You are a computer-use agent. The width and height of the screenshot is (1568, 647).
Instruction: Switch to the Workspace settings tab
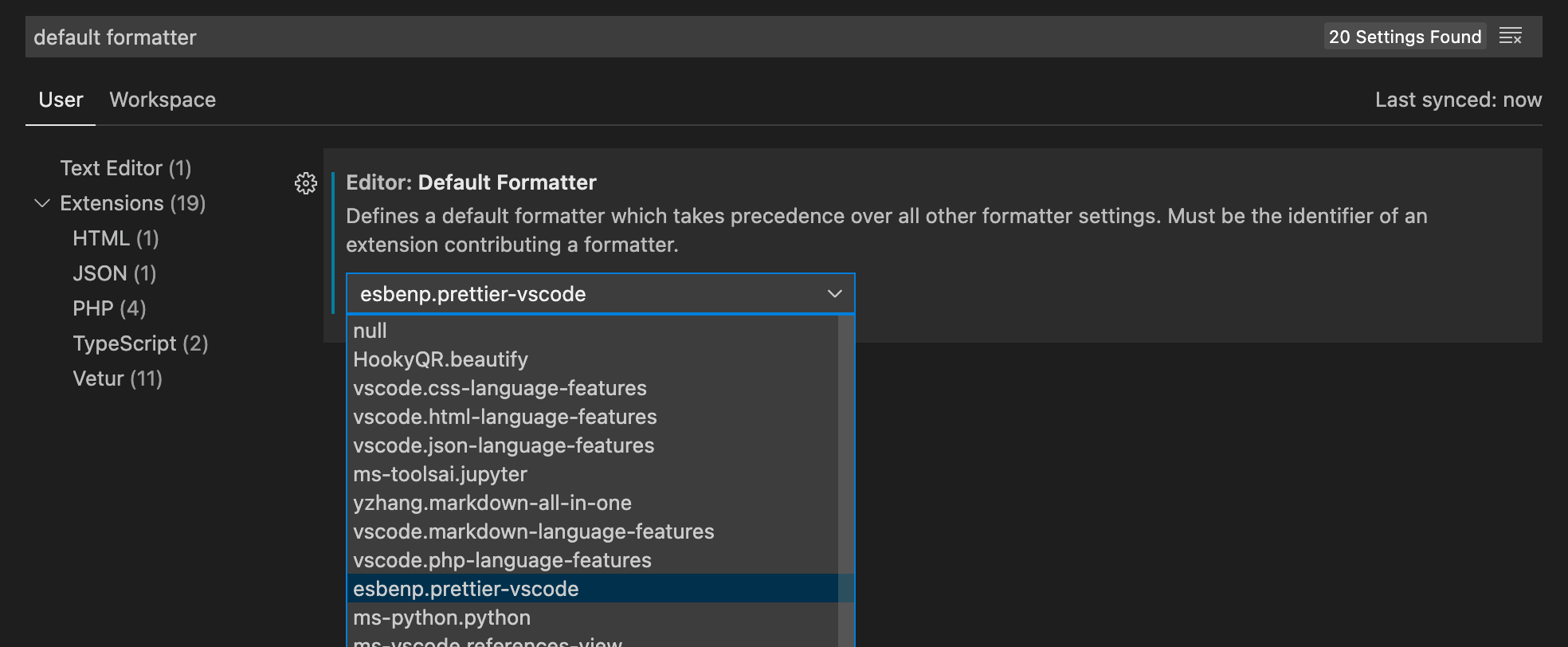[163, 100]
